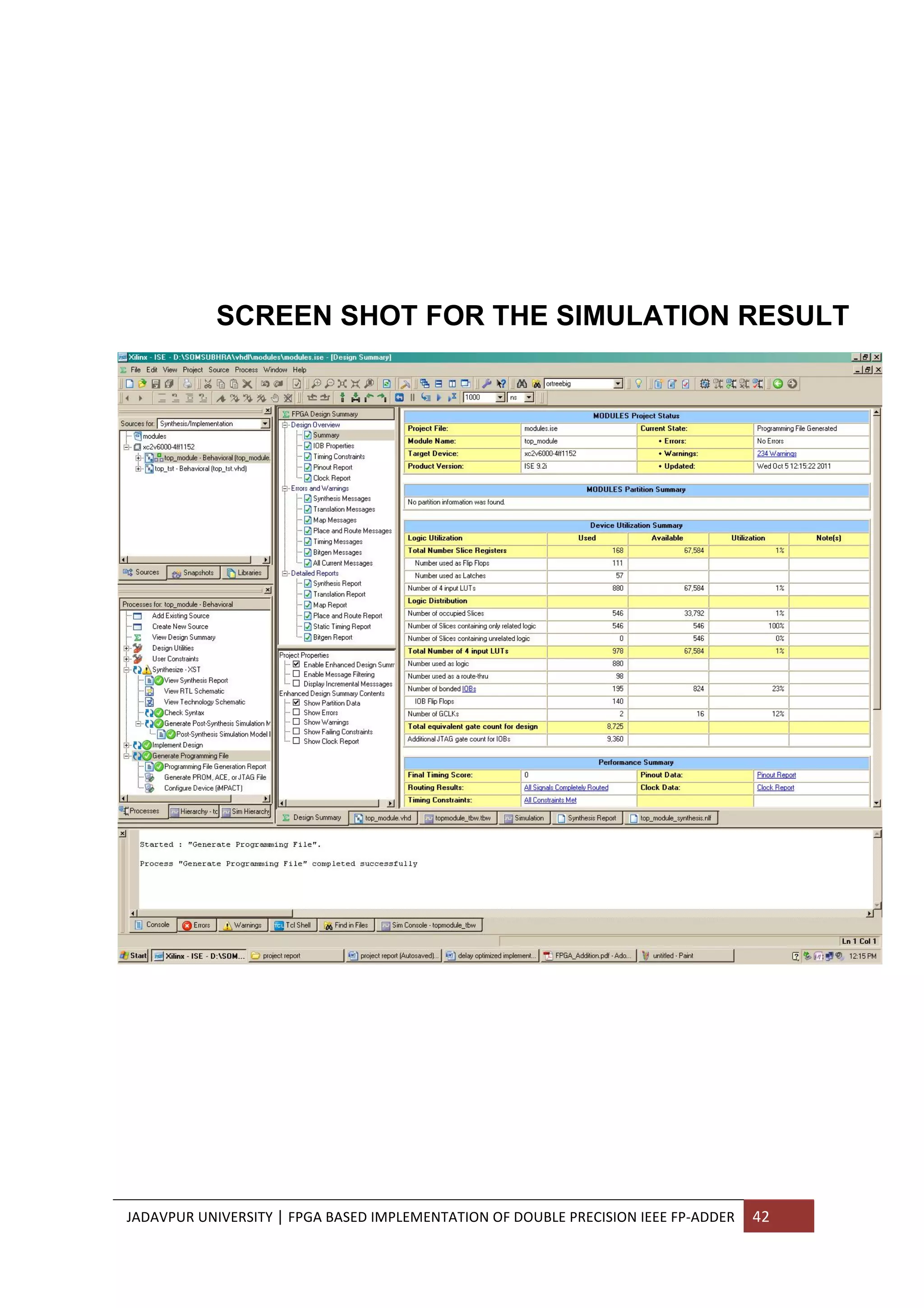Click the Synthesize - XST warning triangle icon
Screen dimensions: 924x1308
147,670
